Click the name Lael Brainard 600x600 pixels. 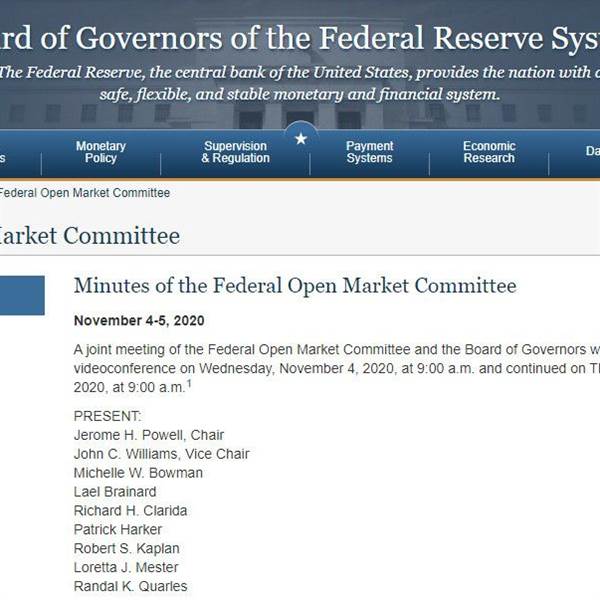pyautogui.click(x=115, y=492)
